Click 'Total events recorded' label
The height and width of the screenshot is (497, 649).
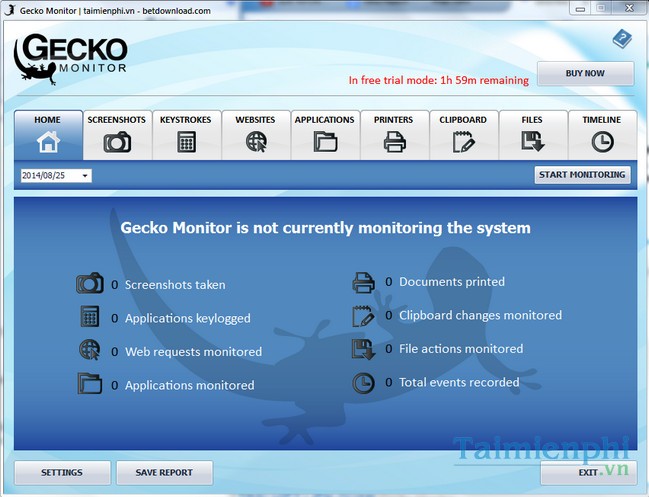(459, 382)
